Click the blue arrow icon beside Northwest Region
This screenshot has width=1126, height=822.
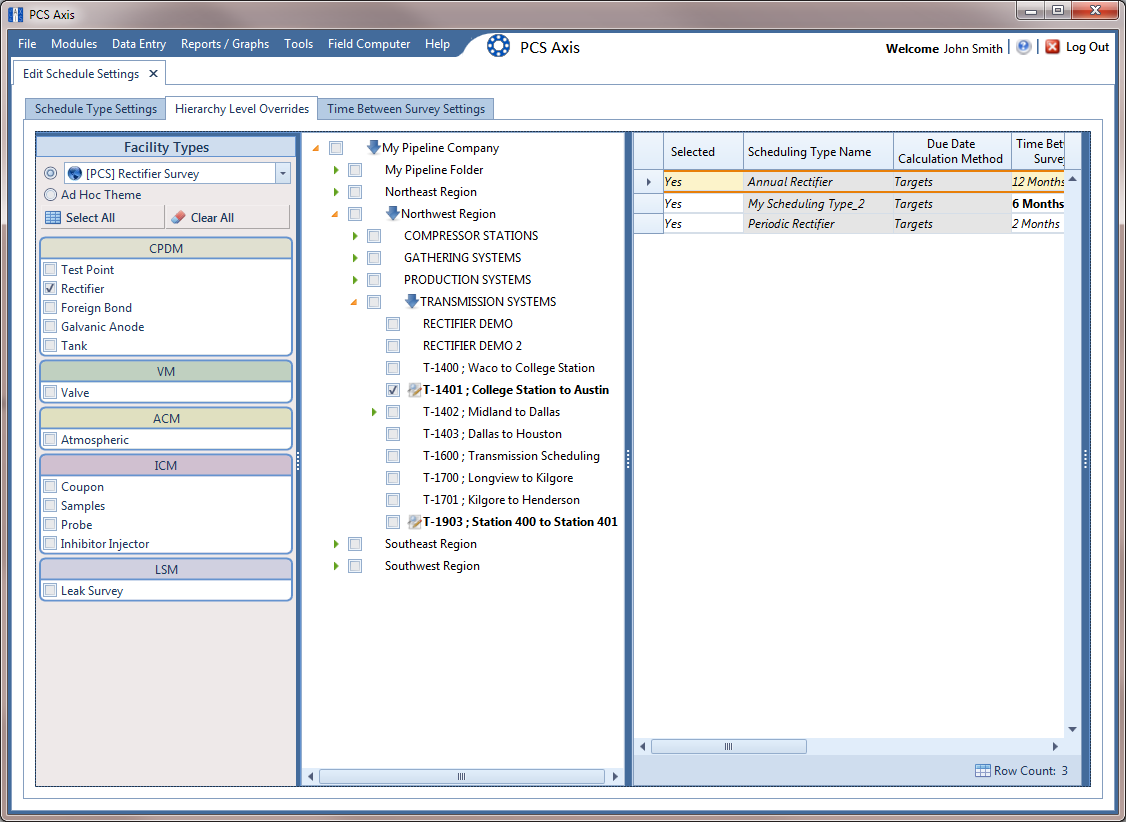(x=393, y=213)
